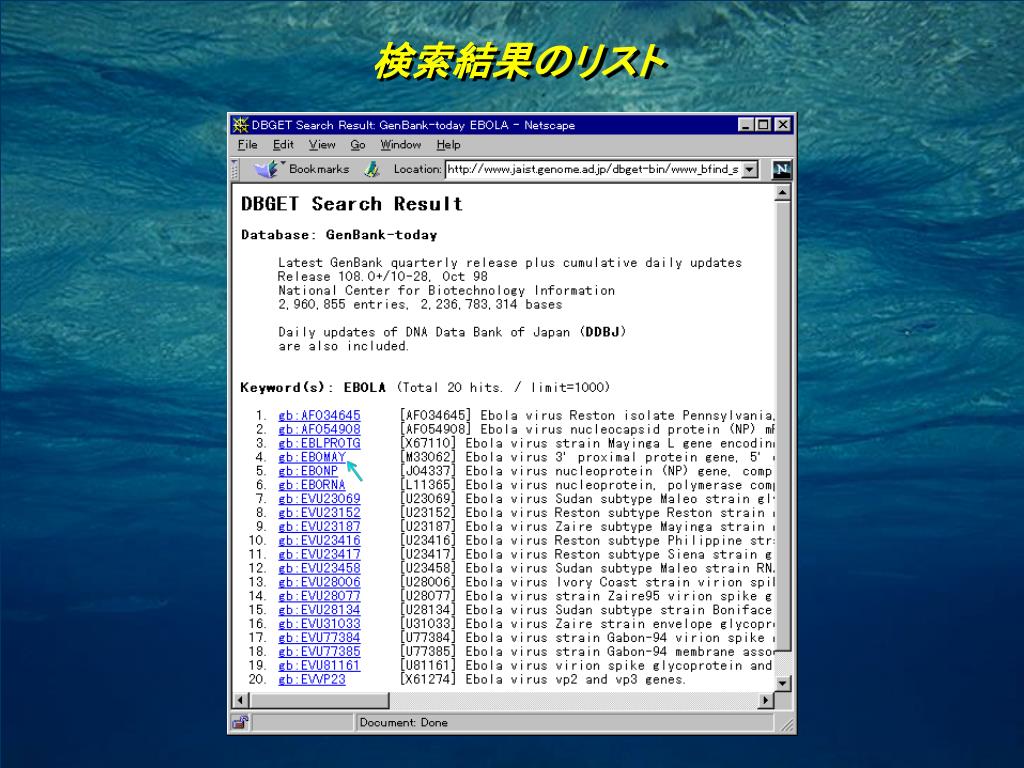Click the Netscape N logo
Screen dimensions: 1024x768
click(782, 170)
